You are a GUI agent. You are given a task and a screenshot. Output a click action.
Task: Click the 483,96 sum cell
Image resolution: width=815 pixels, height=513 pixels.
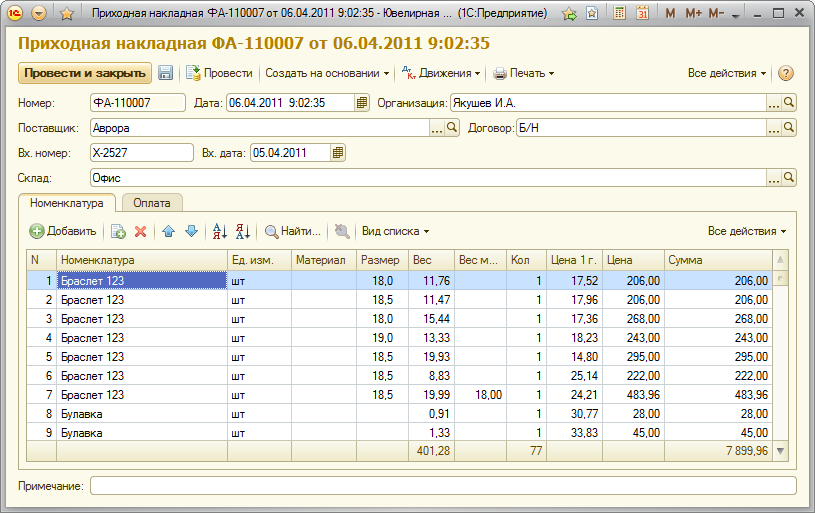point(718,395)
